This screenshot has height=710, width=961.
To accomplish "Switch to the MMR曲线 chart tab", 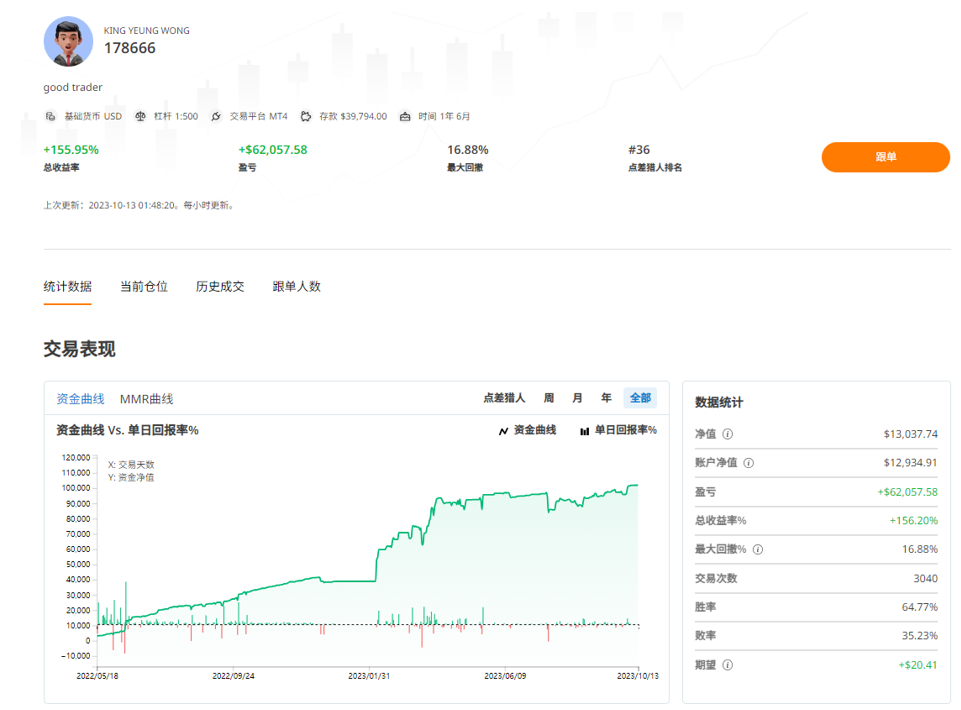I will pos(146,399).
